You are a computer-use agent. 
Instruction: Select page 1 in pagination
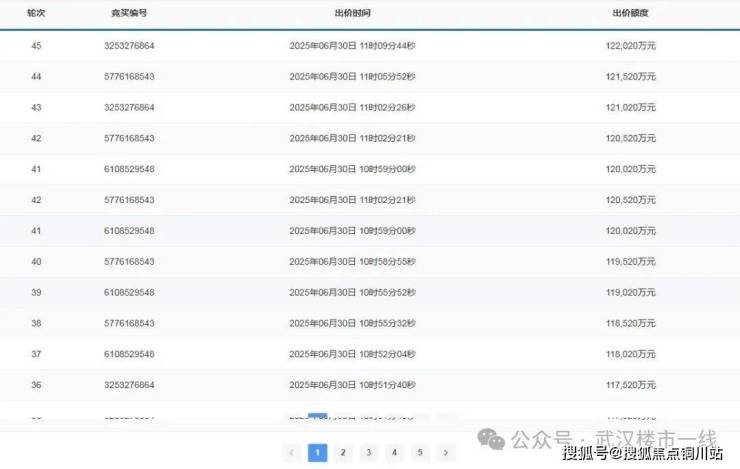(317, 453)
